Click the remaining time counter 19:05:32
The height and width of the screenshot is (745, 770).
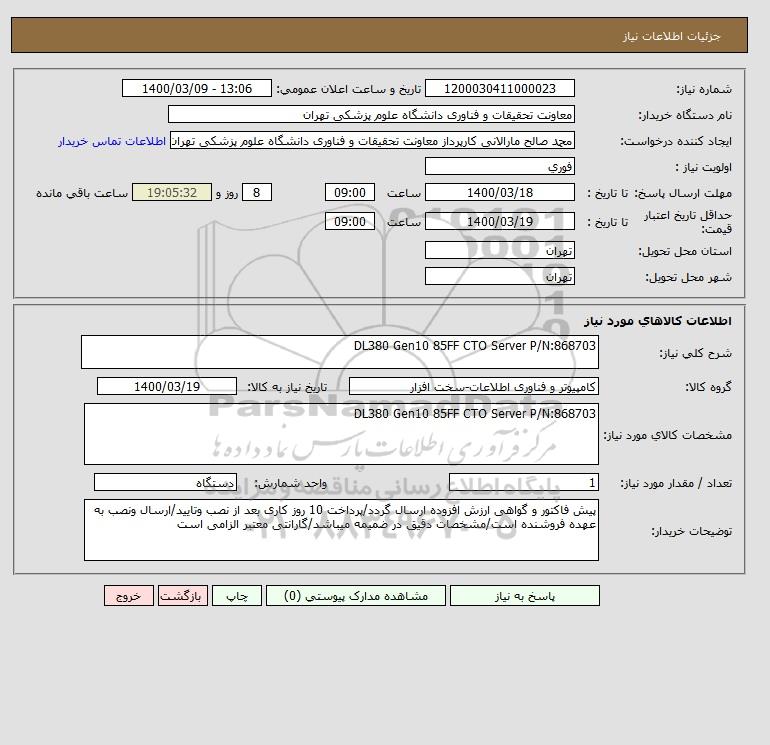coord(172,193)
